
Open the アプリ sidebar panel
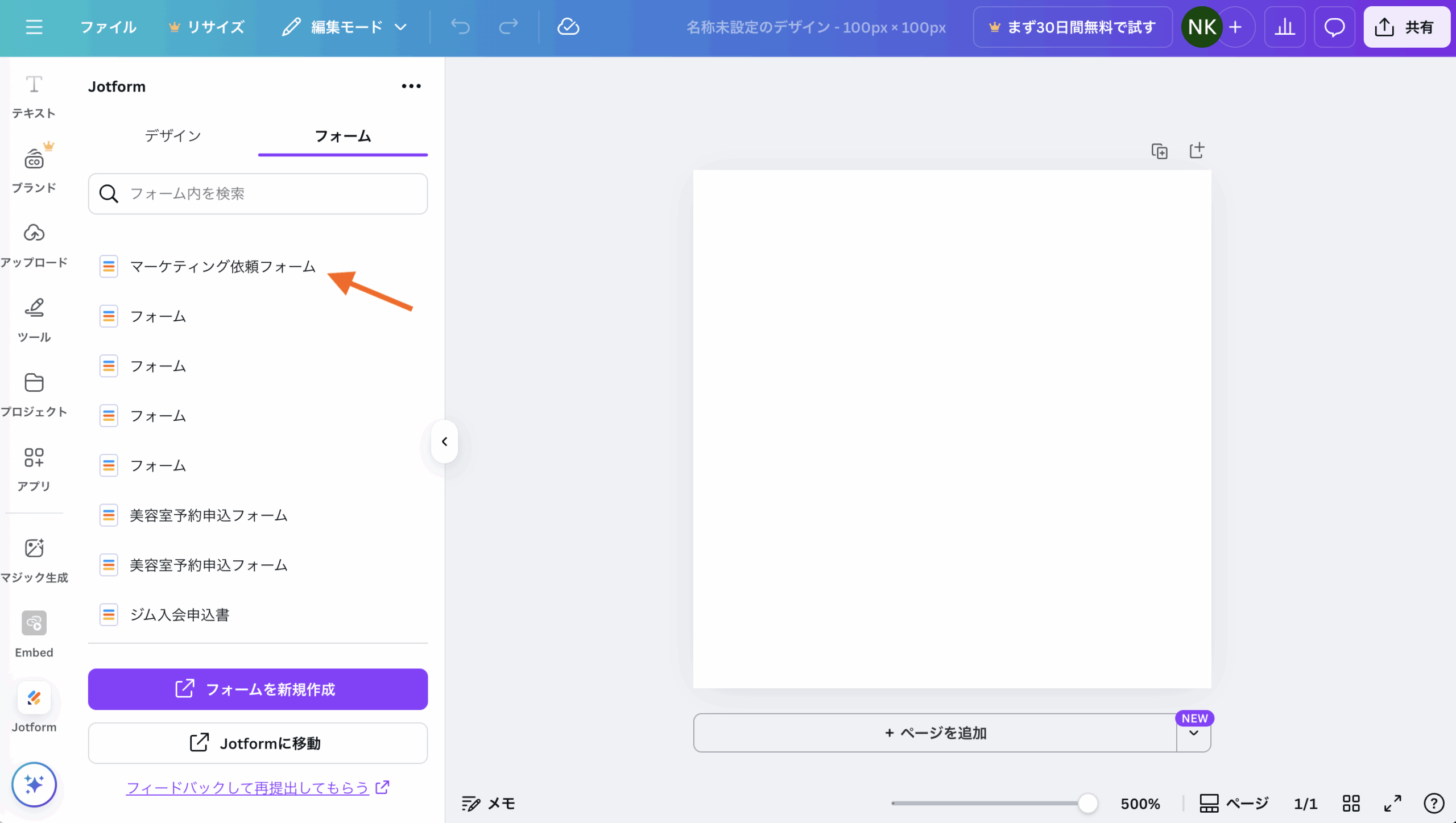tap(34, 469)
